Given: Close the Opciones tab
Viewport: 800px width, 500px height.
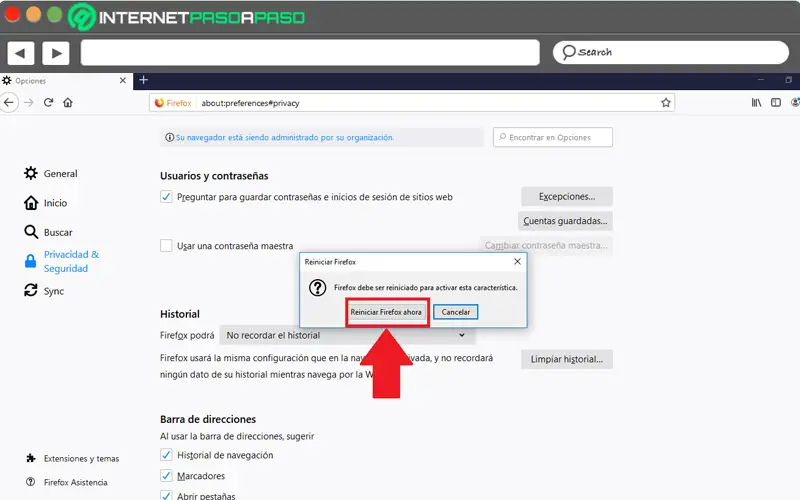Looking at the screenshot, I should pyautogui.click(x=122, y=81).
